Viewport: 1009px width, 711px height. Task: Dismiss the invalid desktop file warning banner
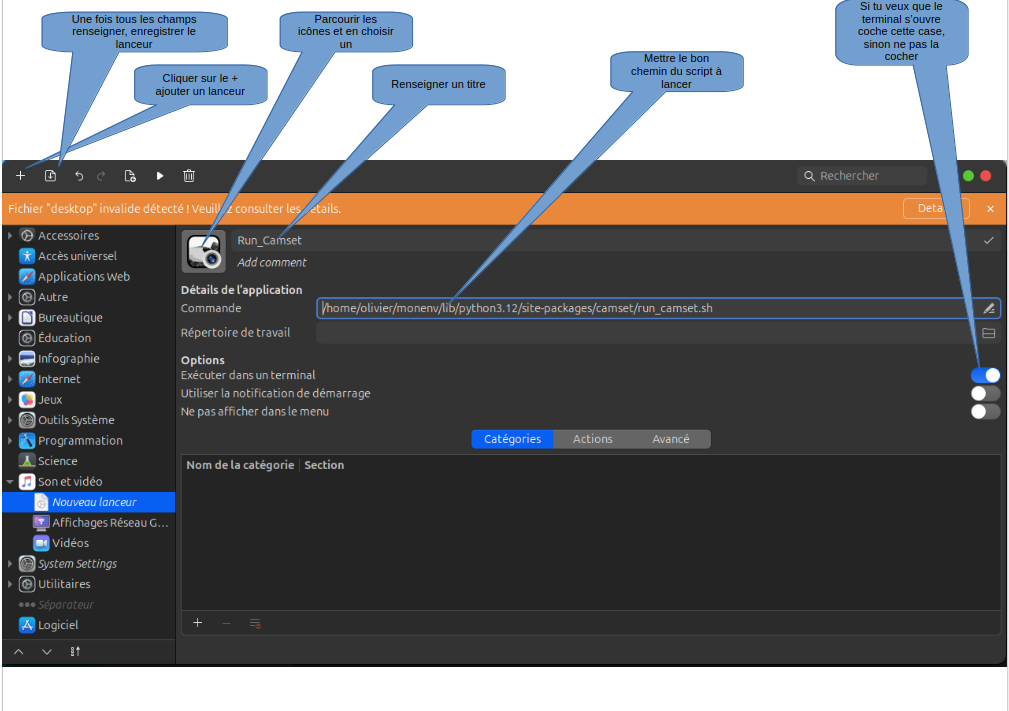click(x=990, y=208)
